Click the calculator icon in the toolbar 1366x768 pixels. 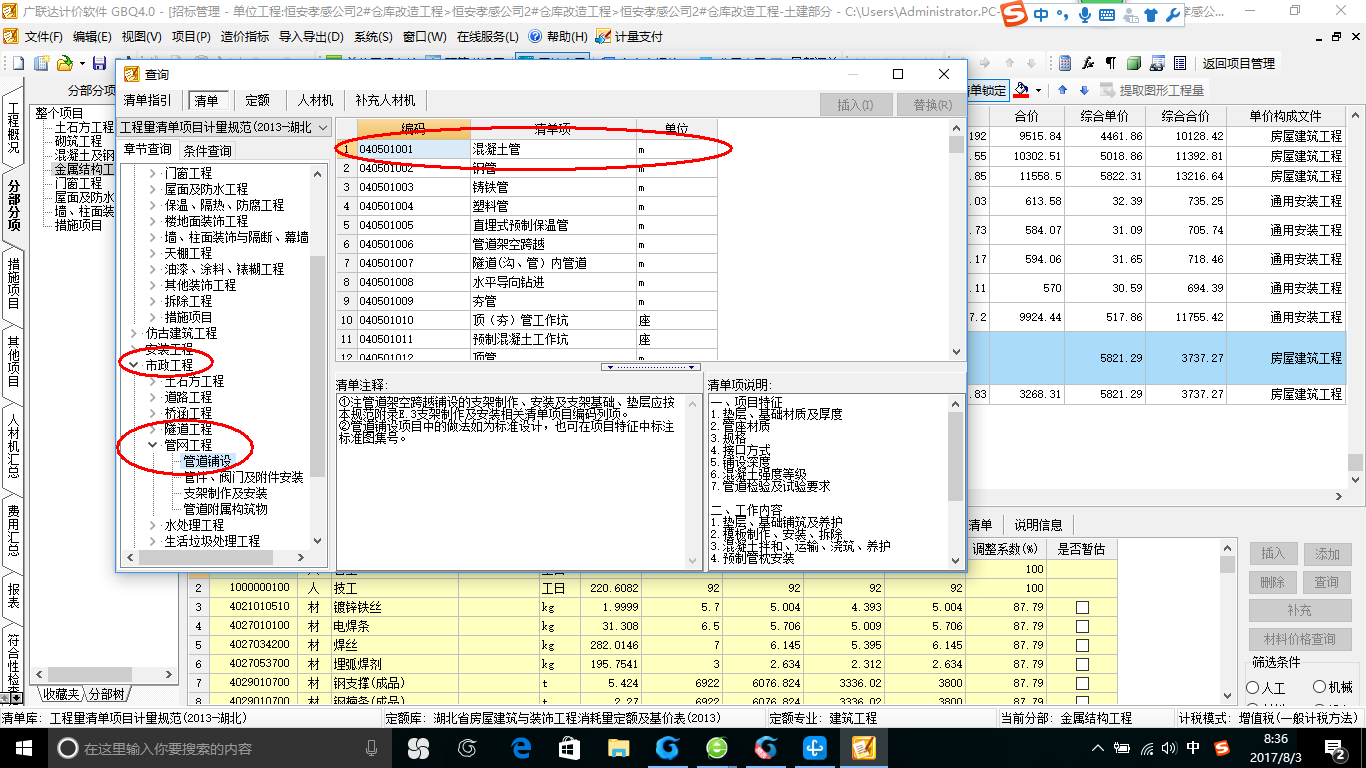tap(1065, 63)
